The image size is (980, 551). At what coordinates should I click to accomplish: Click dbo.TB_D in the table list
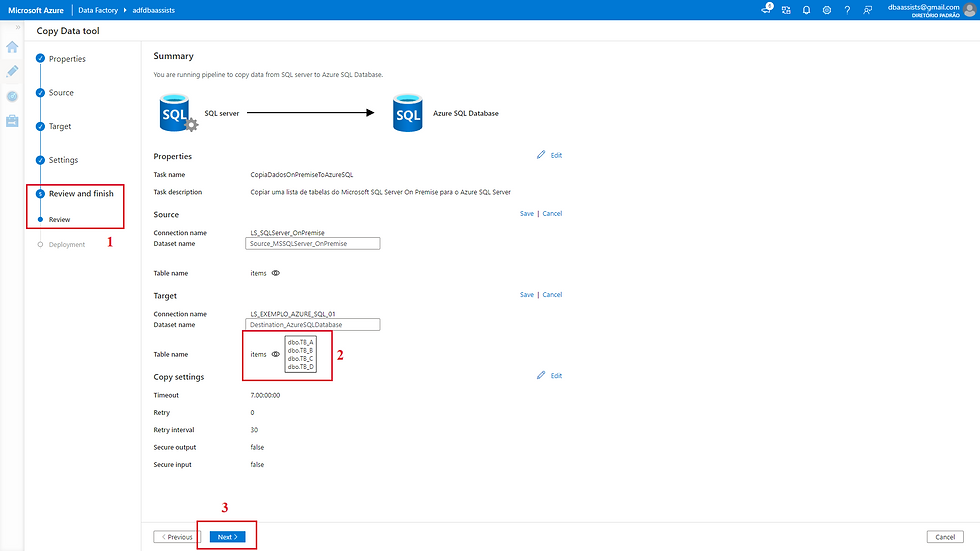[x=301, y=367]
